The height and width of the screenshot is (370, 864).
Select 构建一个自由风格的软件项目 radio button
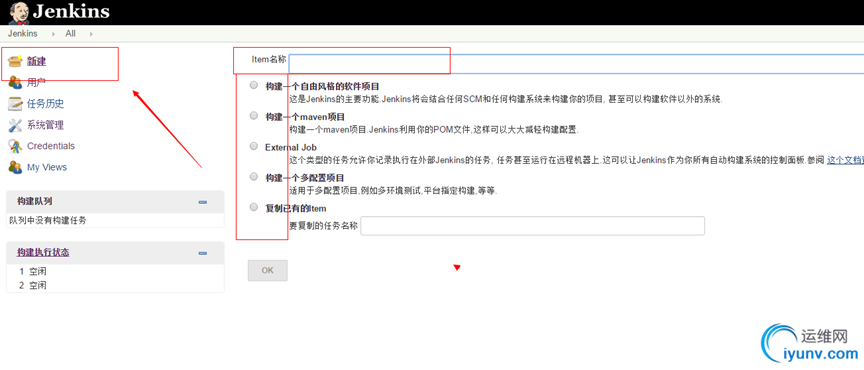[253, 85]
